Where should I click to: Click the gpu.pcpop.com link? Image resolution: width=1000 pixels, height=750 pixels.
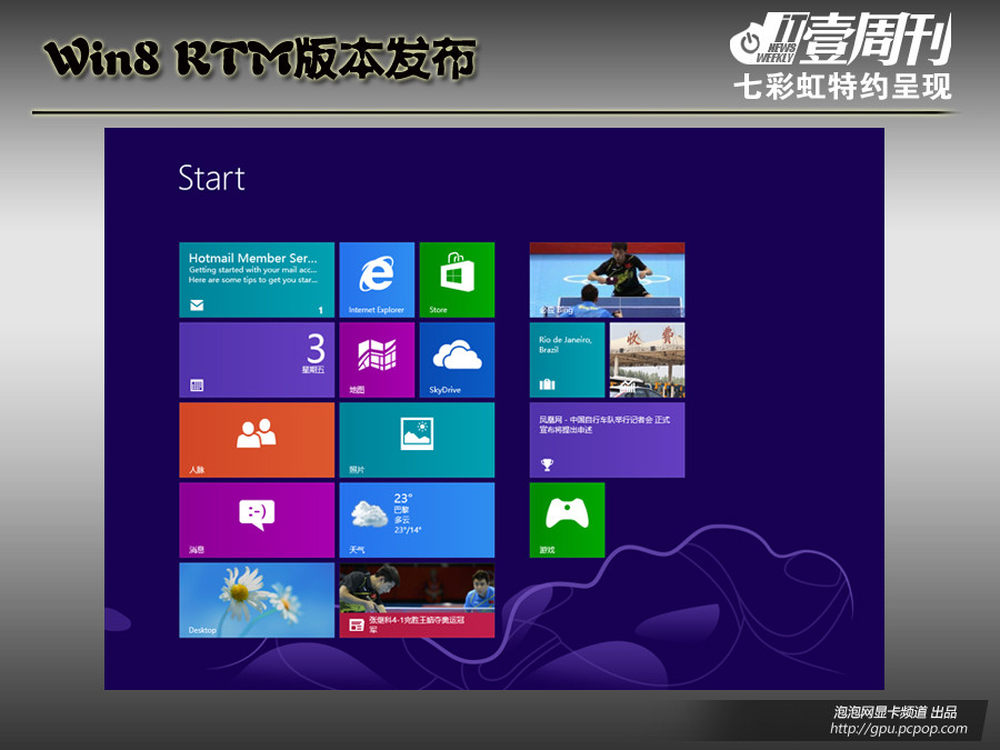point(898,729)
